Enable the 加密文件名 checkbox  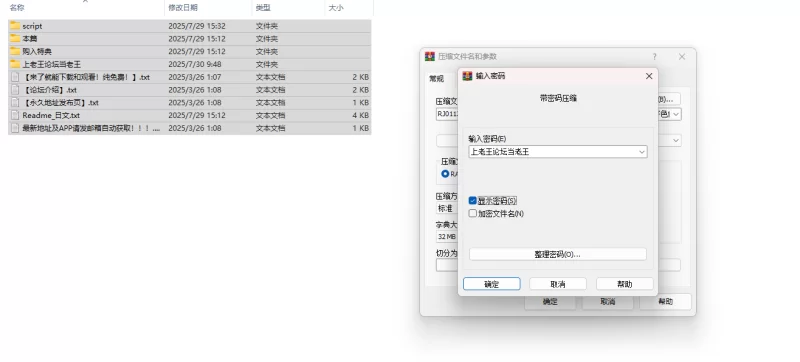[472, 213]
